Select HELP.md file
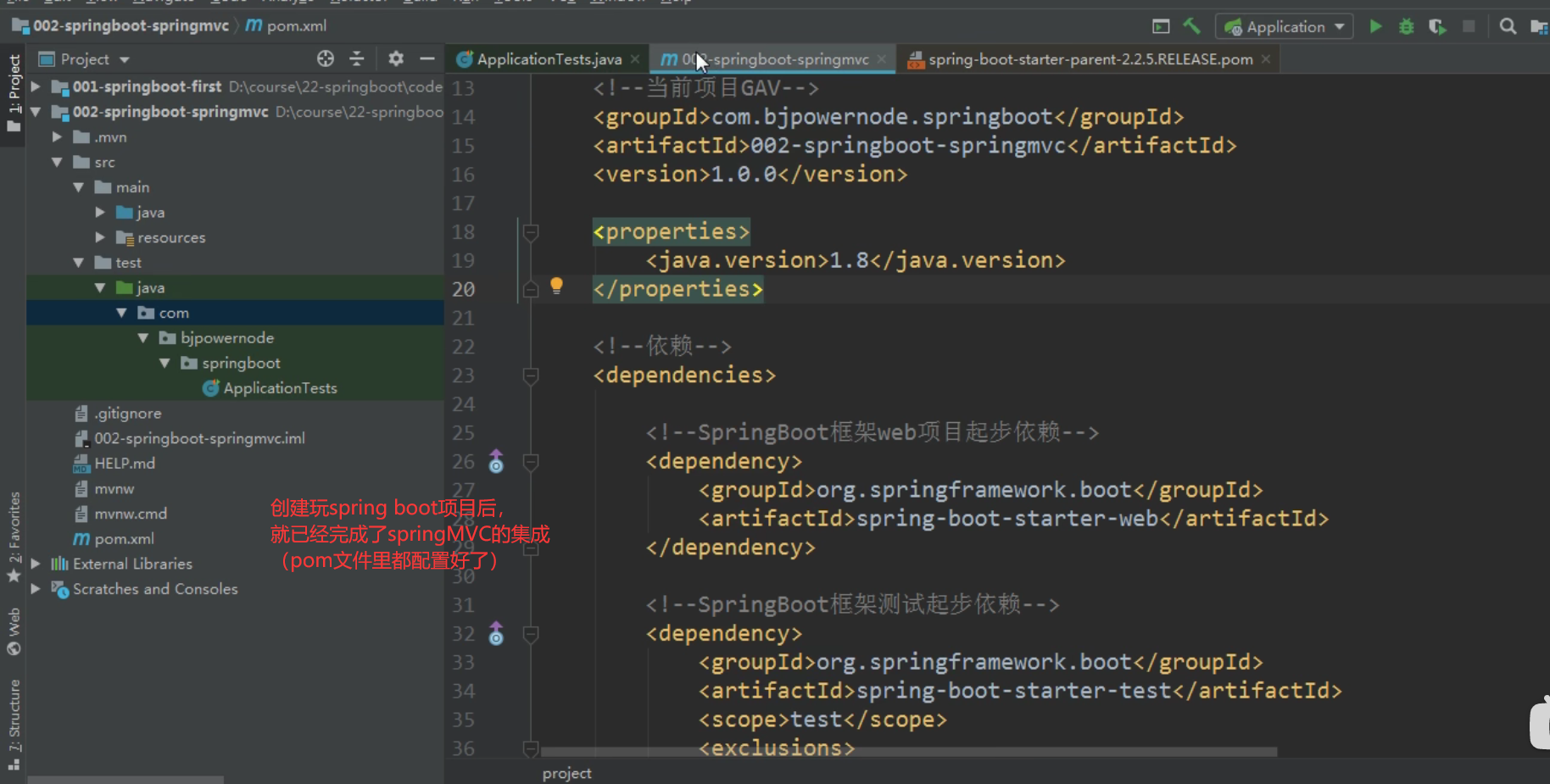Screen dimensions: 1550x784 (x=114, y=464)
